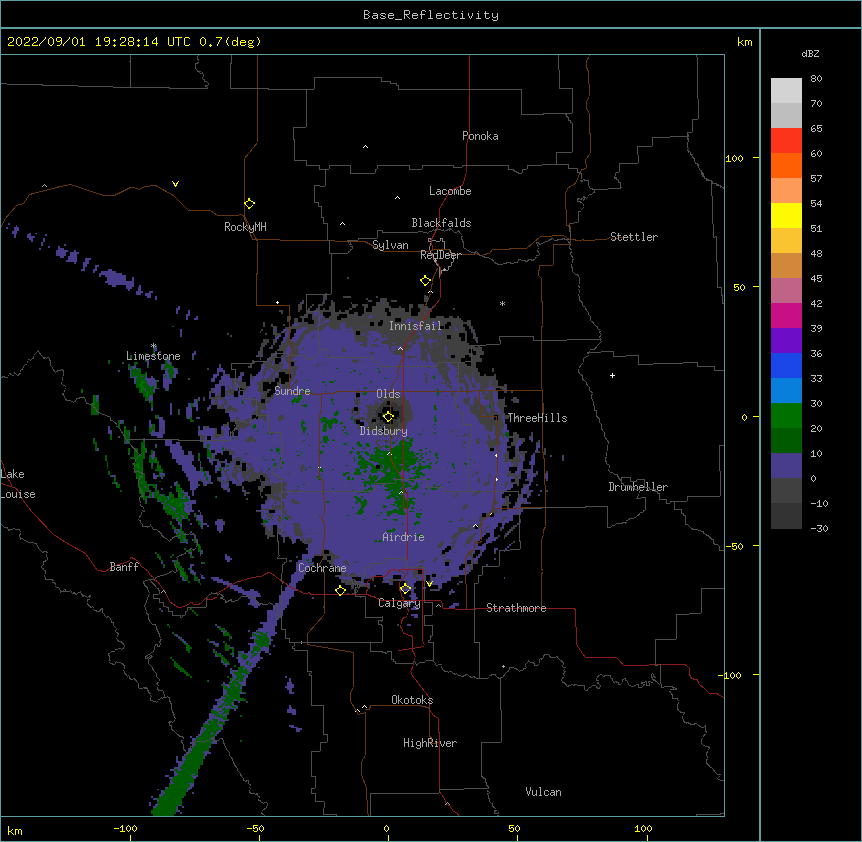The width and height of the screenshot is (862, 842).
Task: Select the red 65 dBZ legend swatch
Action: (786, 140)
